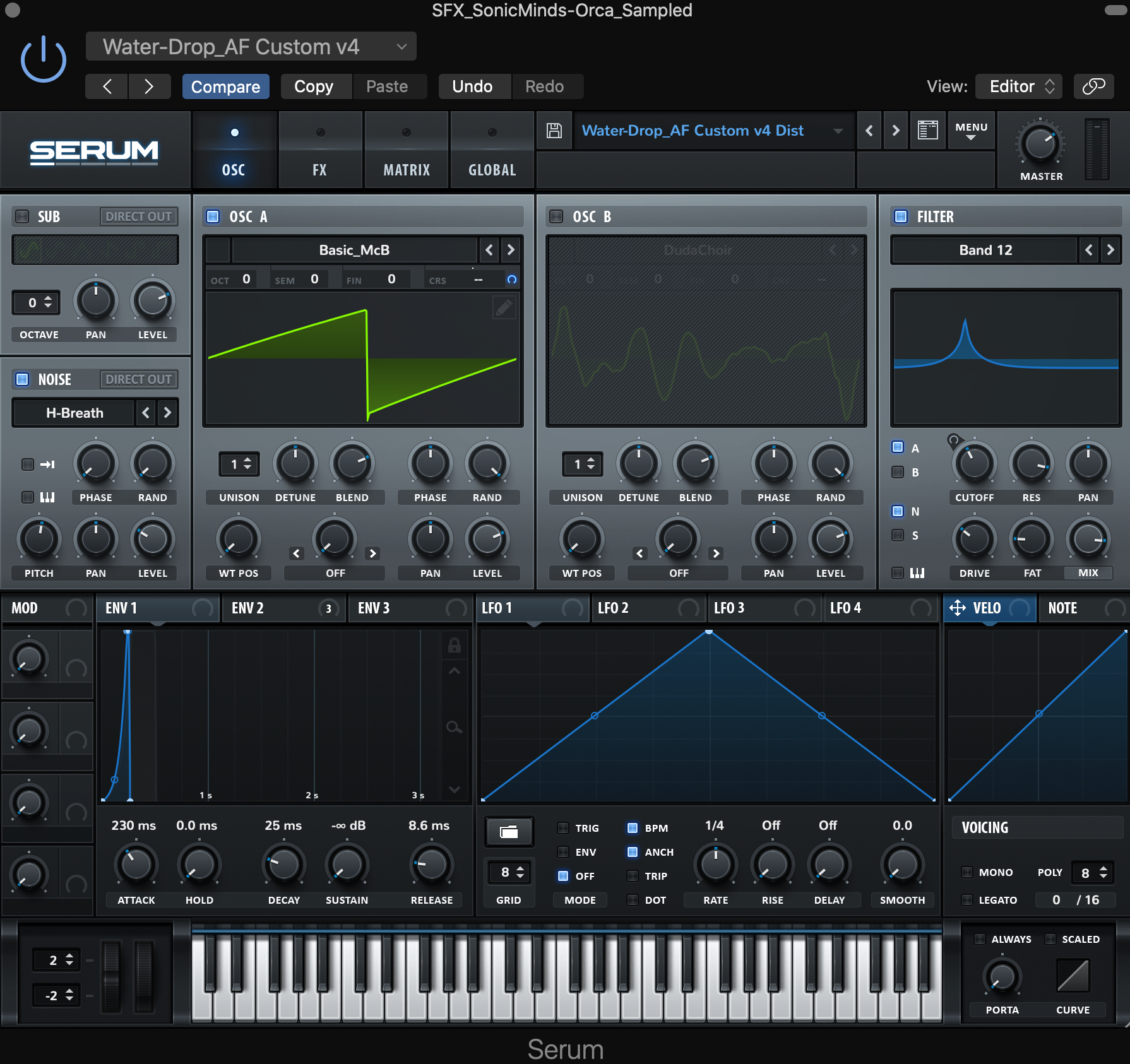Click the envelope lock icon

tap(454, 645)
